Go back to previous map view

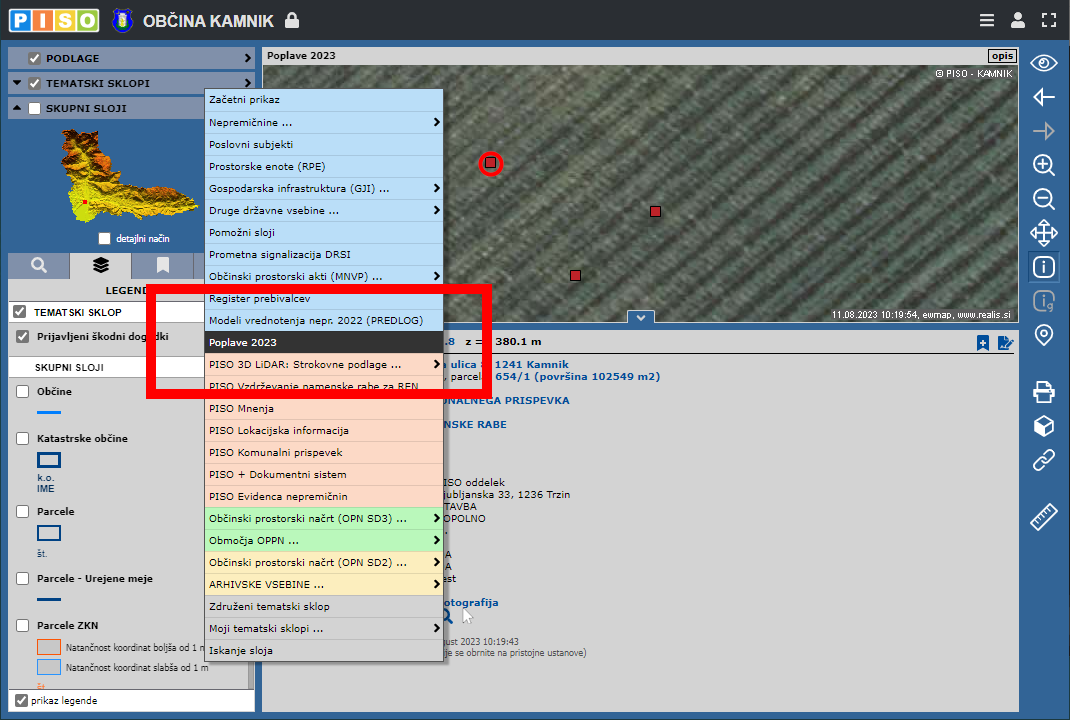point(1043,97)
